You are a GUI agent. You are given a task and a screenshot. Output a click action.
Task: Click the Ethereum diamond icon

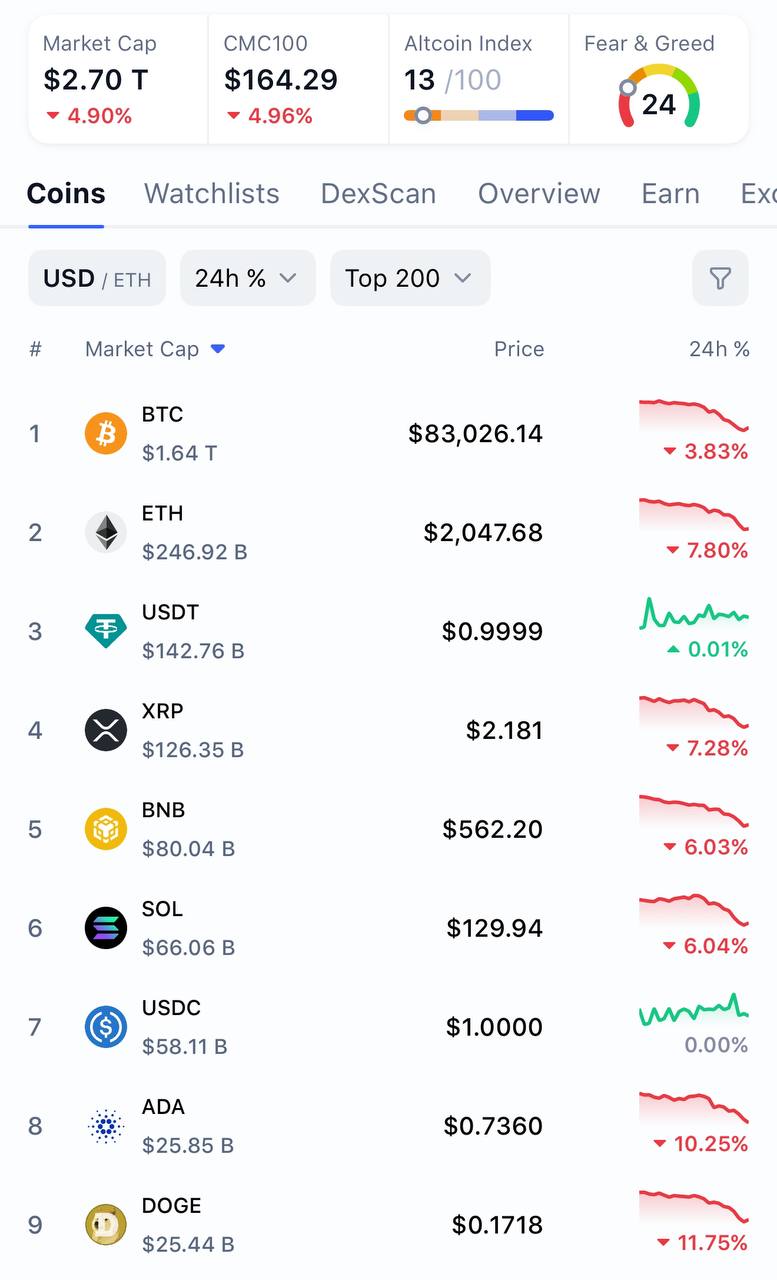pos(105,532)
